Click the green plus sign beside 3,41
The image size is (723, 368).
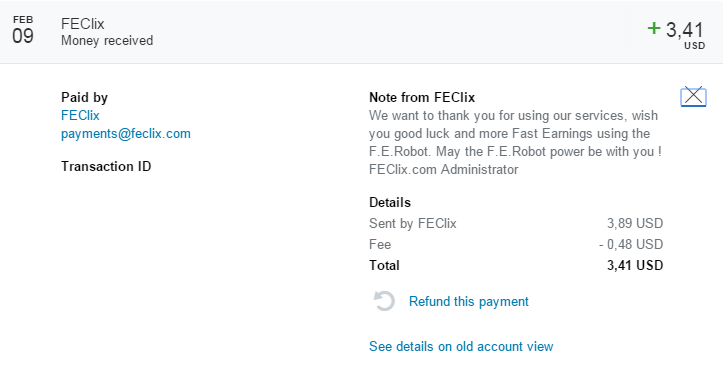point(653,29)
